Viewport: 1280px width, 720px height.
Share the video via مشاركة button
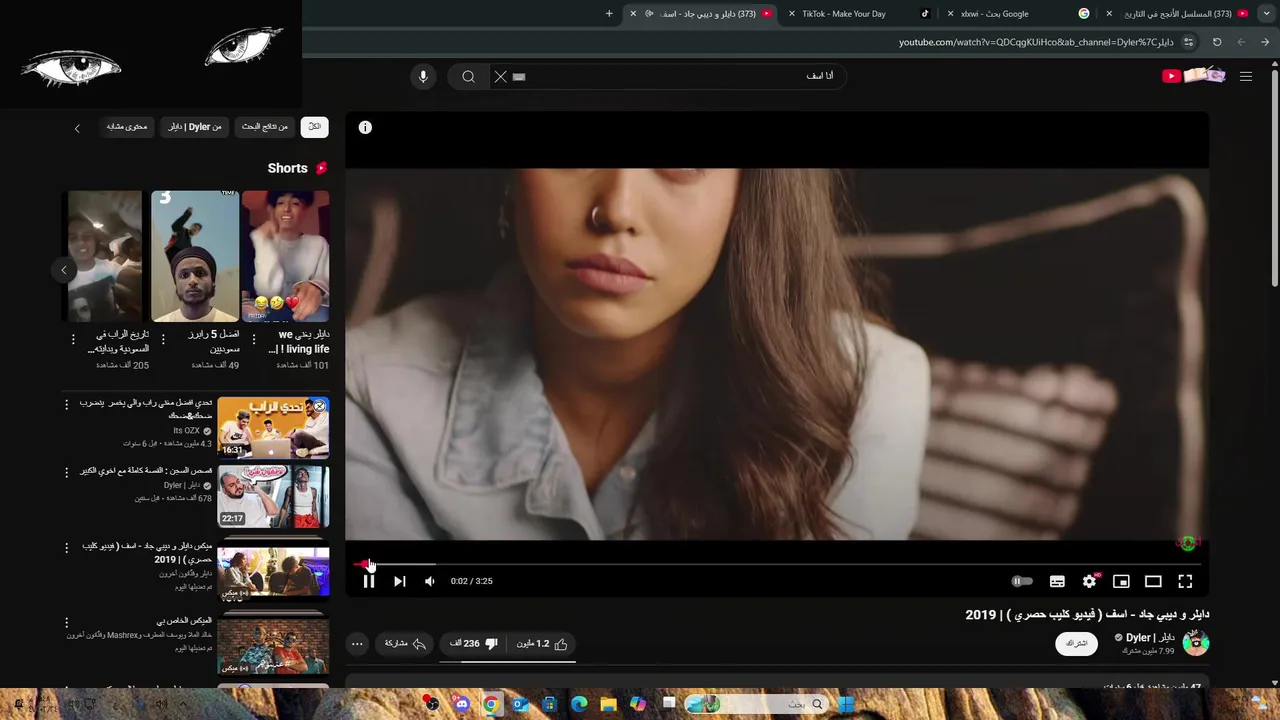click(x=405, y=644)
